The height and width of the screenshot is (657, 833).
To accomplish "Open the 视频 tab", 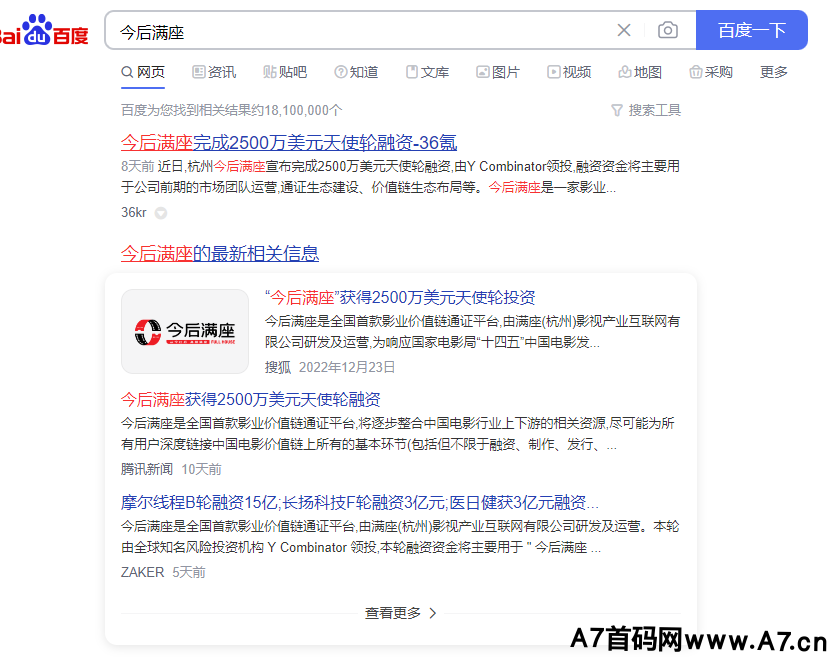I will pos(569,72).
